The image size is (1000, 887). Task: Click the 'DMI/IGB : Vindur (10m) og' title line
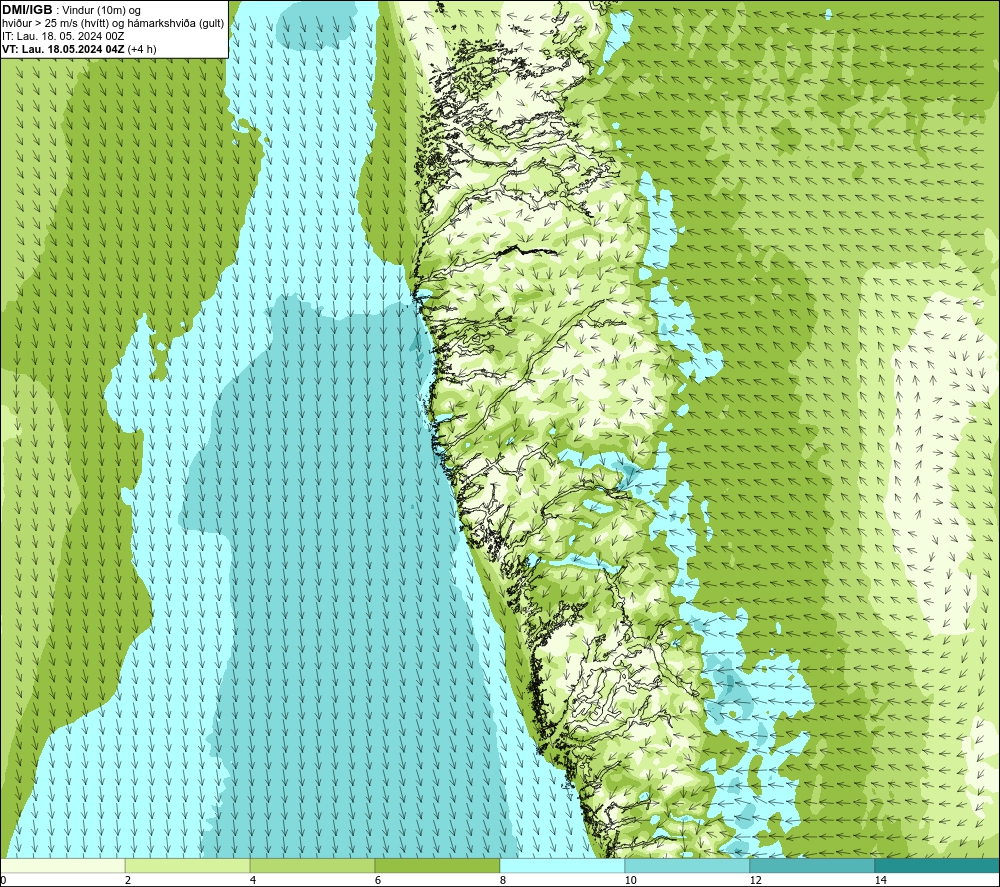(x=71, y=10)
